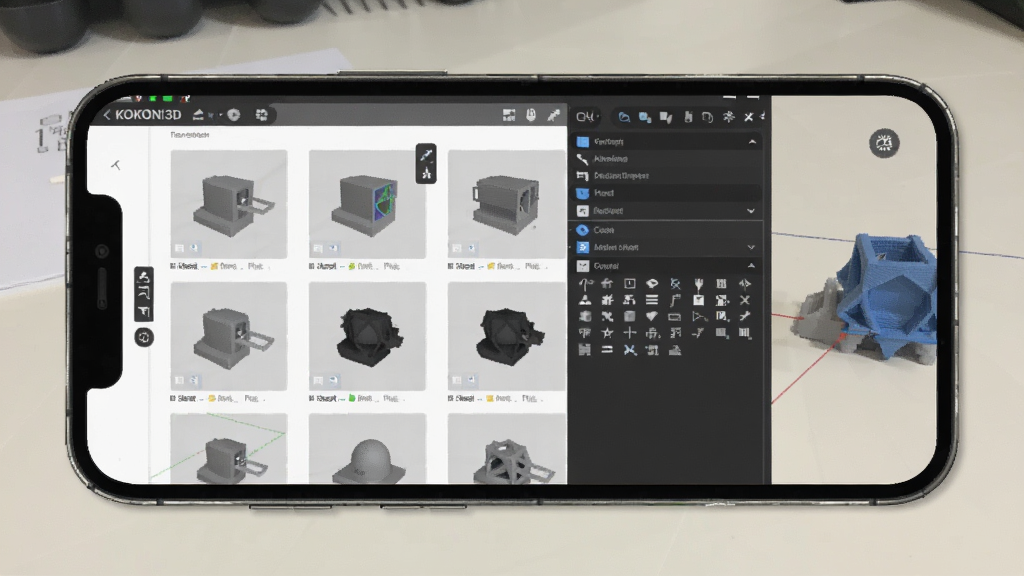Screen dimensions: 1024x576
Task: Click the upload tray button near KOKONI3D
Action: (x=199, y=115)
